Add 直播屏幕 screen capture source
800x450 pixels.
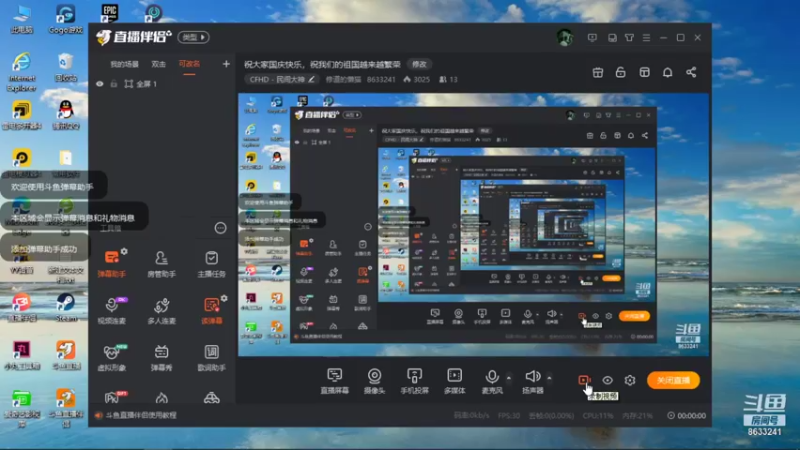(x=335, y=381)
